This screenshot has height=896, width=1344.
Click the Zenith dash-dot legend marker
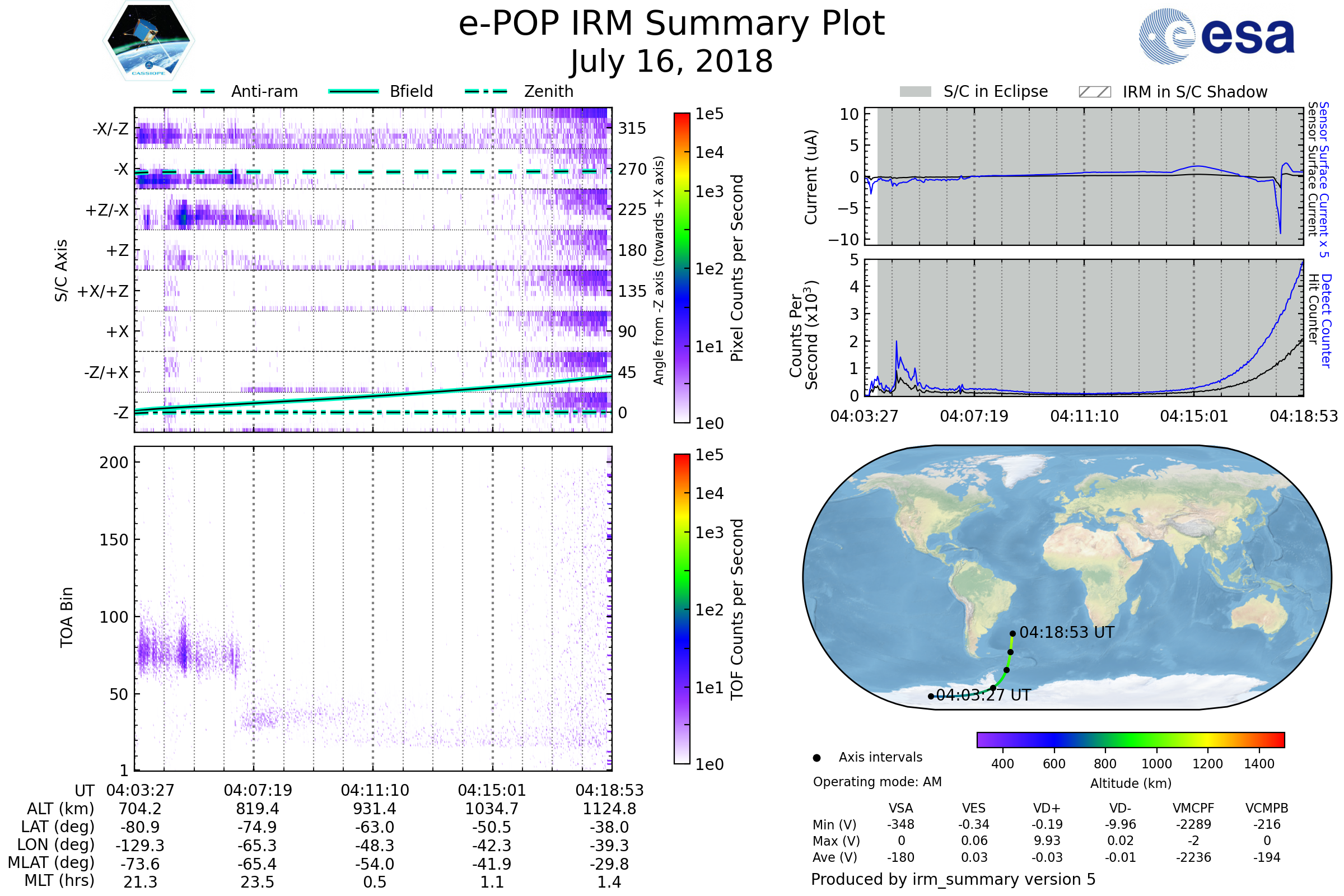pos(486,91)
